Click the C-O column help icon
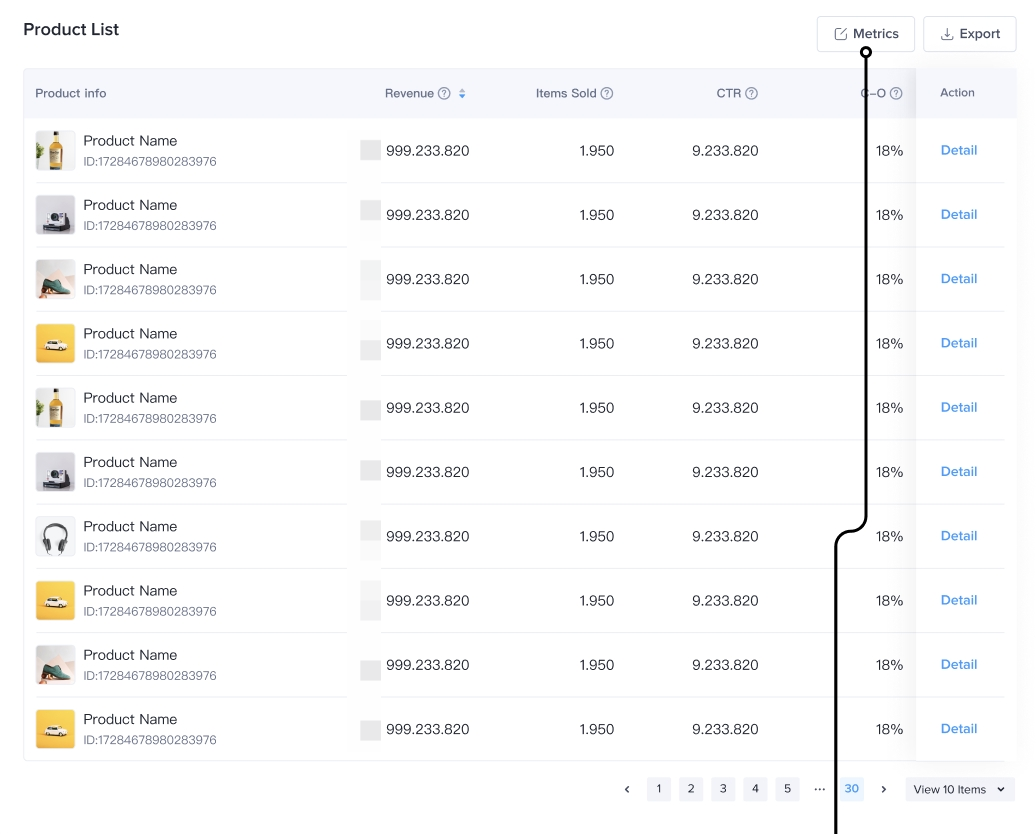This screenshot has height=834, width=1036. (x=896, y=94)
